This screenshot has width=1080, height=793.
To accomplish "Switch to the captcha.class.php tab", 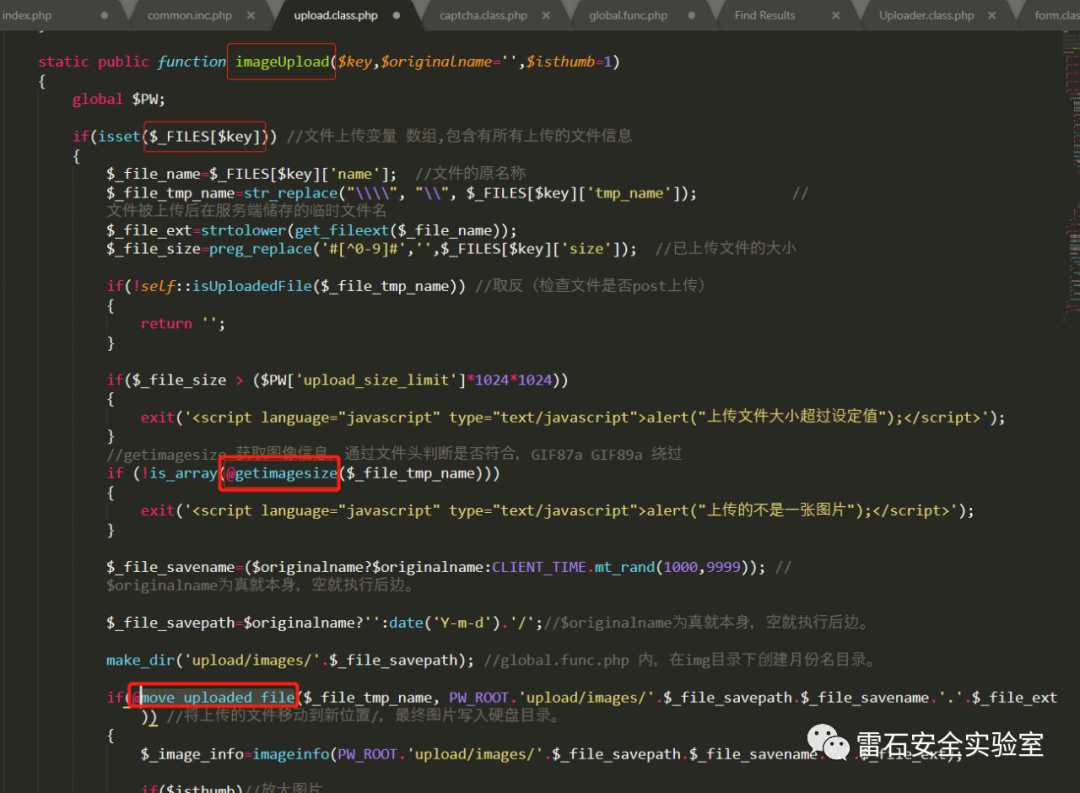I will coord(483,15).
